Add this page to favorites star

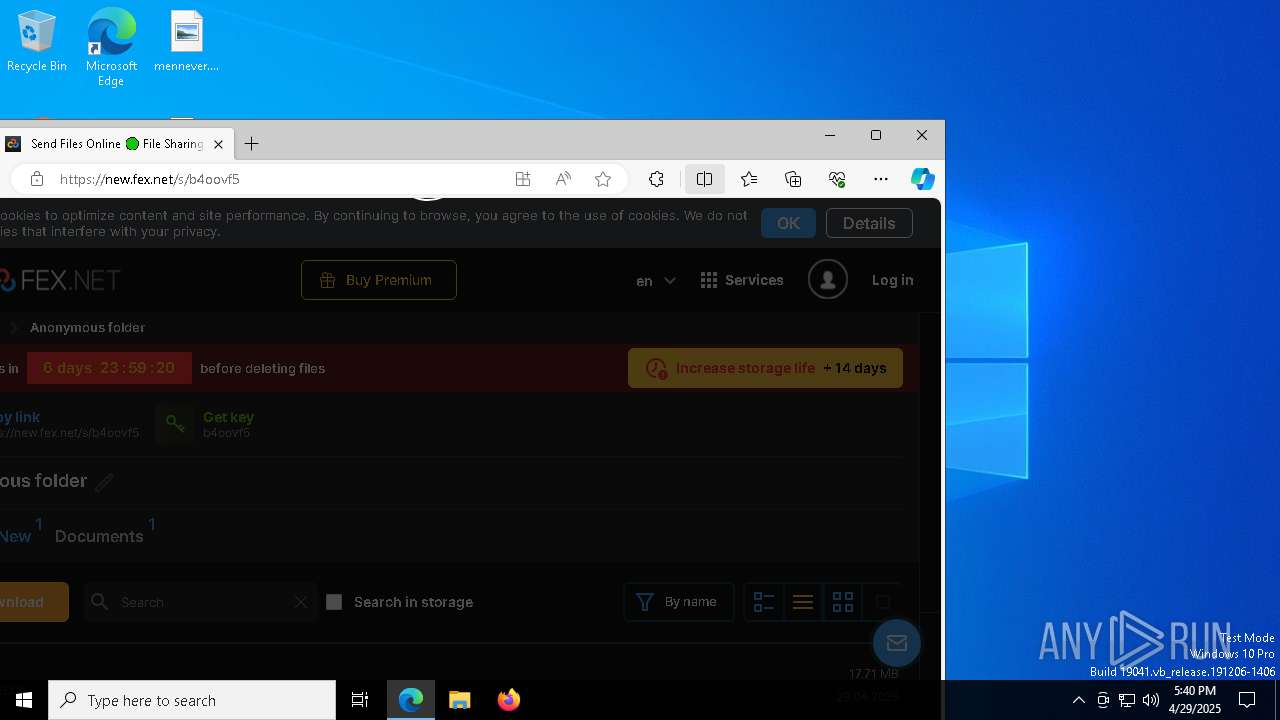pyautogui.click(x=603, y=179)
